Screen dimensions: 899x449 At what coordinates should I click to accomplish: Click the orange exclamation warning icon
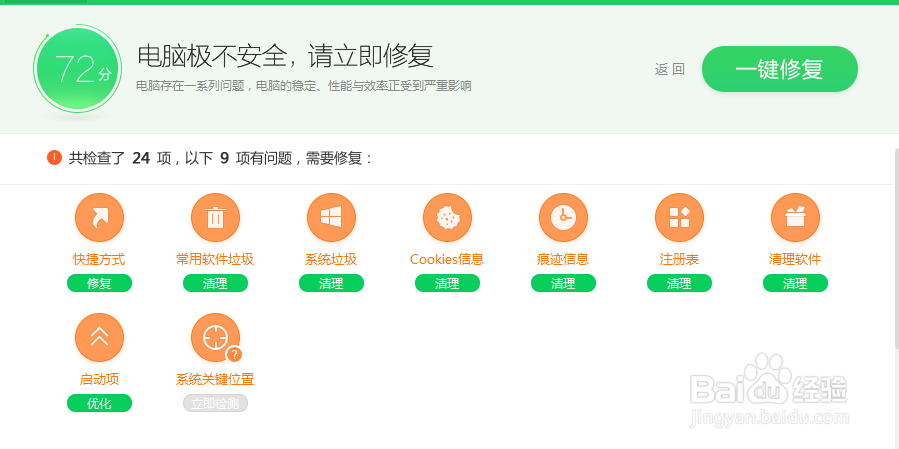pos(54,158)
